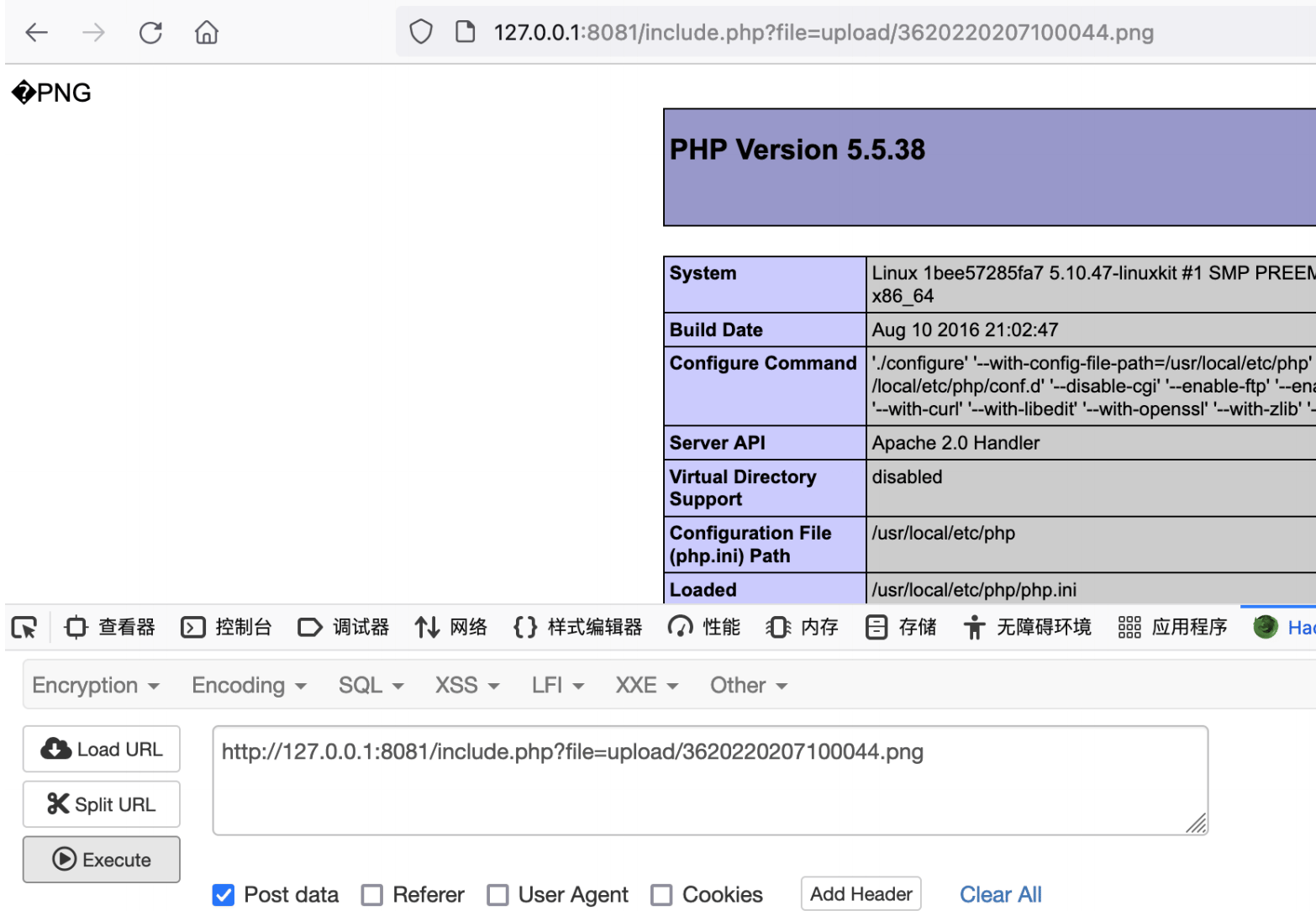1316x911 pixels.
Task: Expand the SQL dropdown
Action: (371, 686)
